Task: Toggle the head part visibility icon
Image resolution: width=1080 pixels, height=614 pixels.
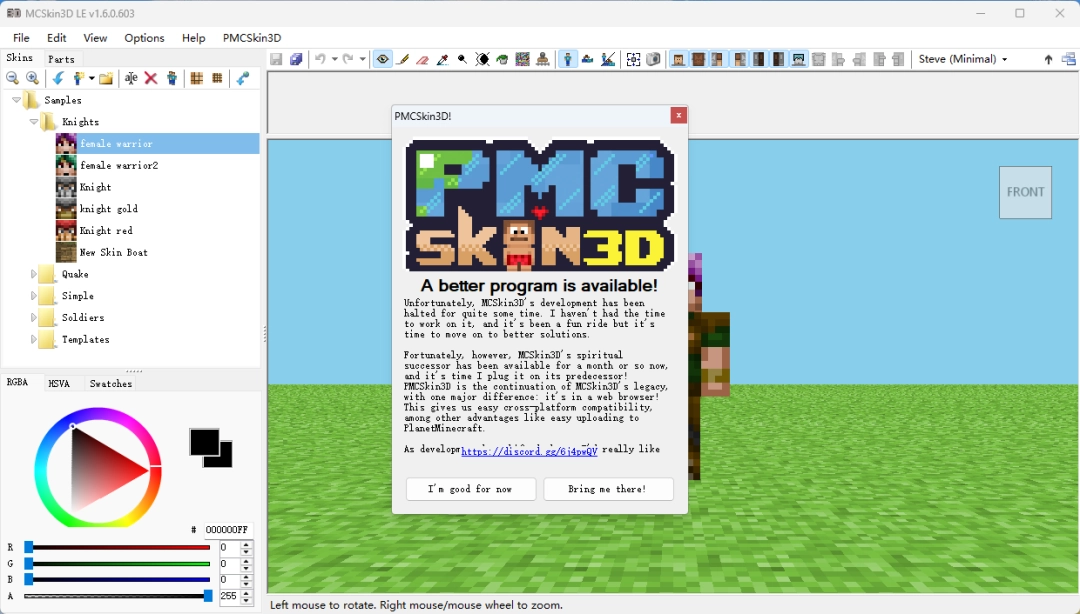Action: (678, 59)
